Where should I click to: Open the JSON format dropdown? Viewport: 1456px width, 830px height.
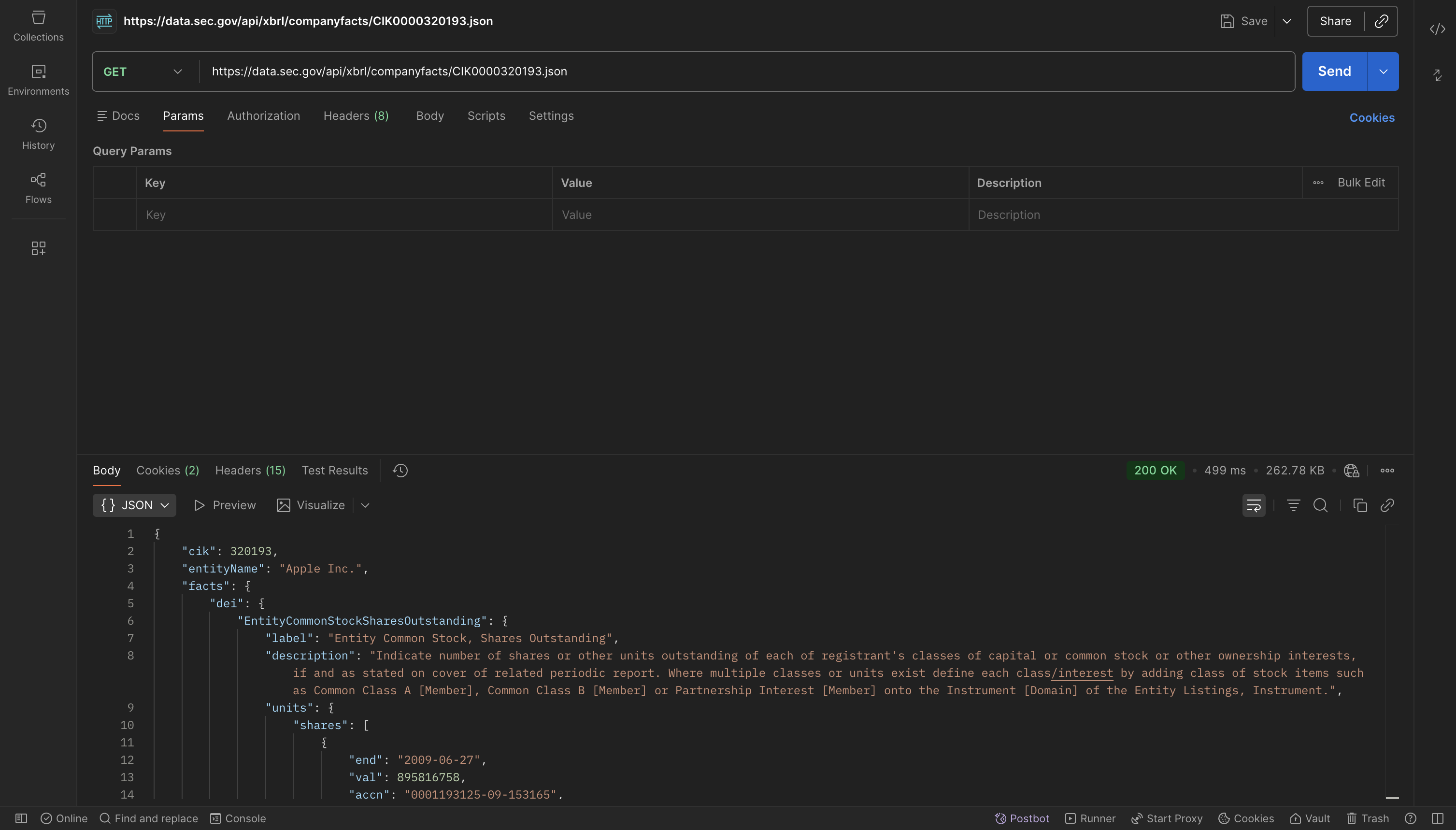tap(134, 505)
